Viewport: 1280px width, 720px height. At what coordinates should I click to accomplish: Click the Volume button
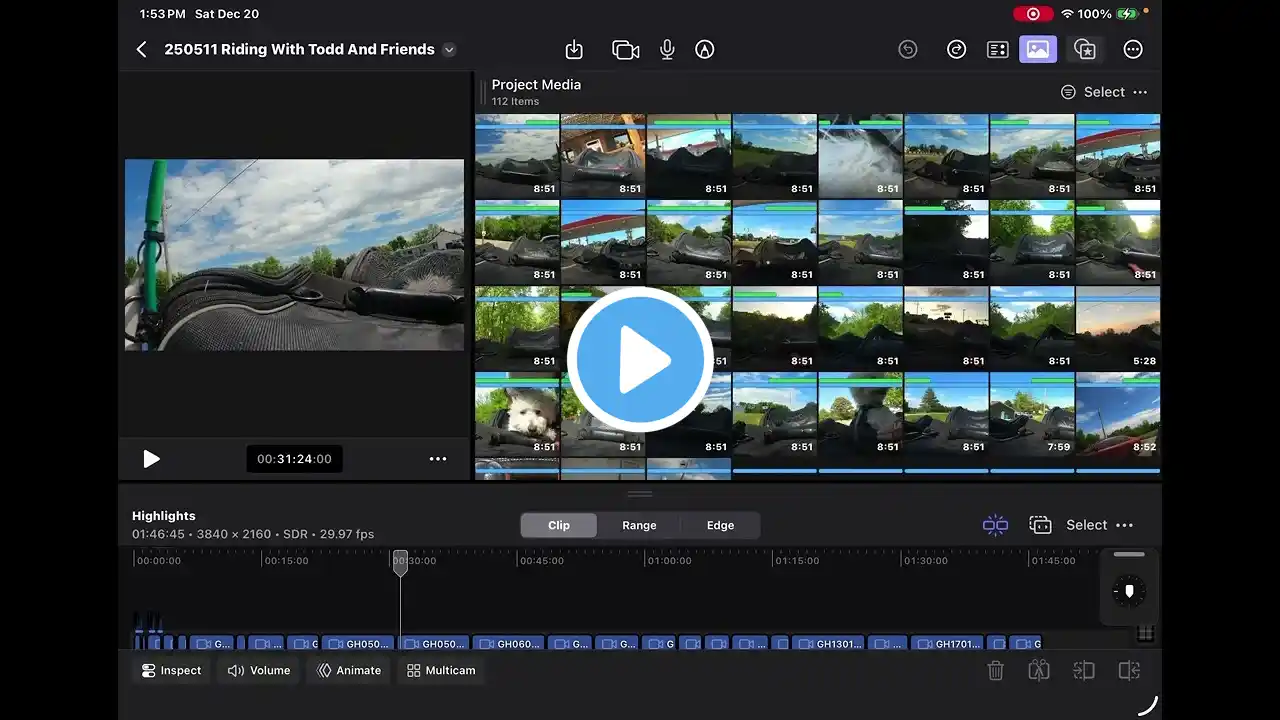[259, 671]
